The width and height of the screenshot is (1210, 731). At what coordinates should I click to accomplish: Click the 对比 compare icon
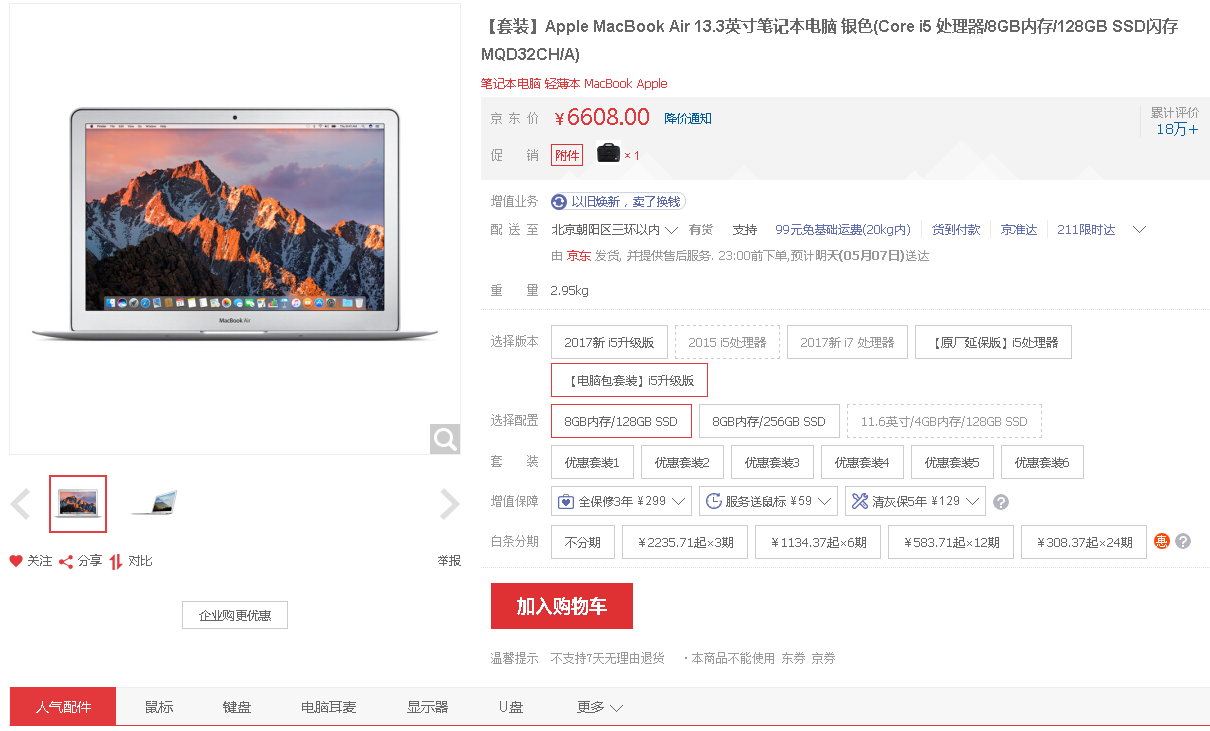[116, 561]
